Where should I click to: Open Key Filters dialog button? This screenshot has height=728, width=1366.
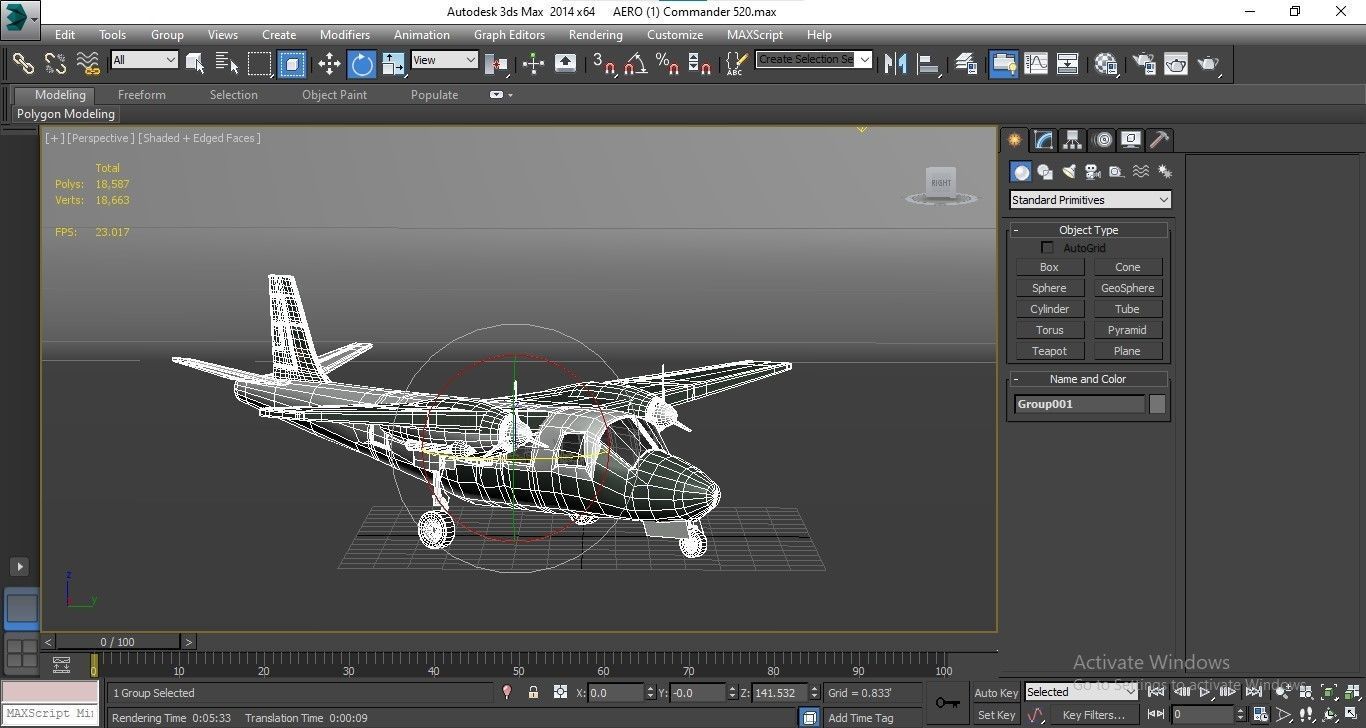coord(1094,715)
